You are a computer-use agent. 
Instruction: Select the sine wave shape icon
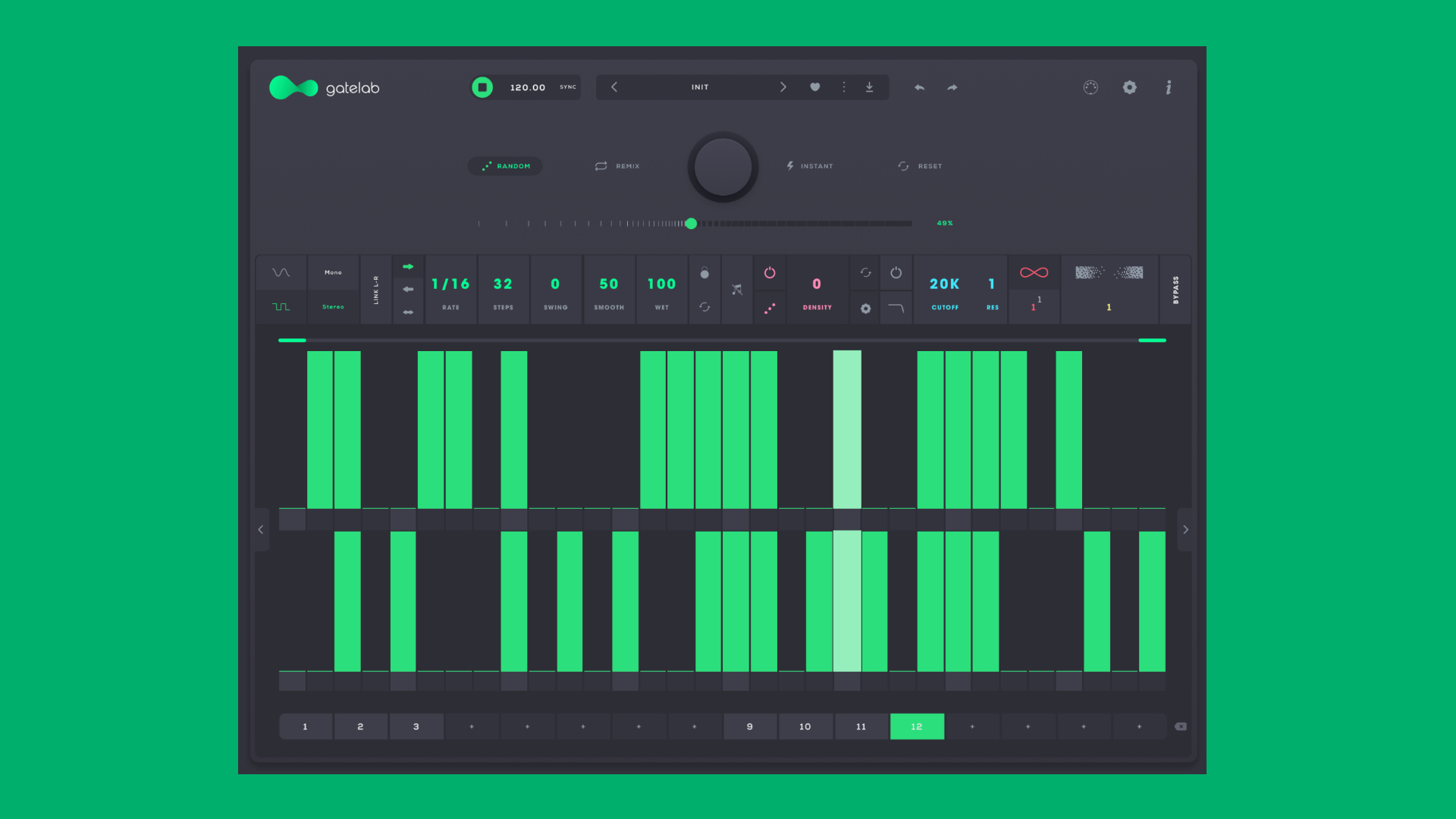click(x=281, y=272)
